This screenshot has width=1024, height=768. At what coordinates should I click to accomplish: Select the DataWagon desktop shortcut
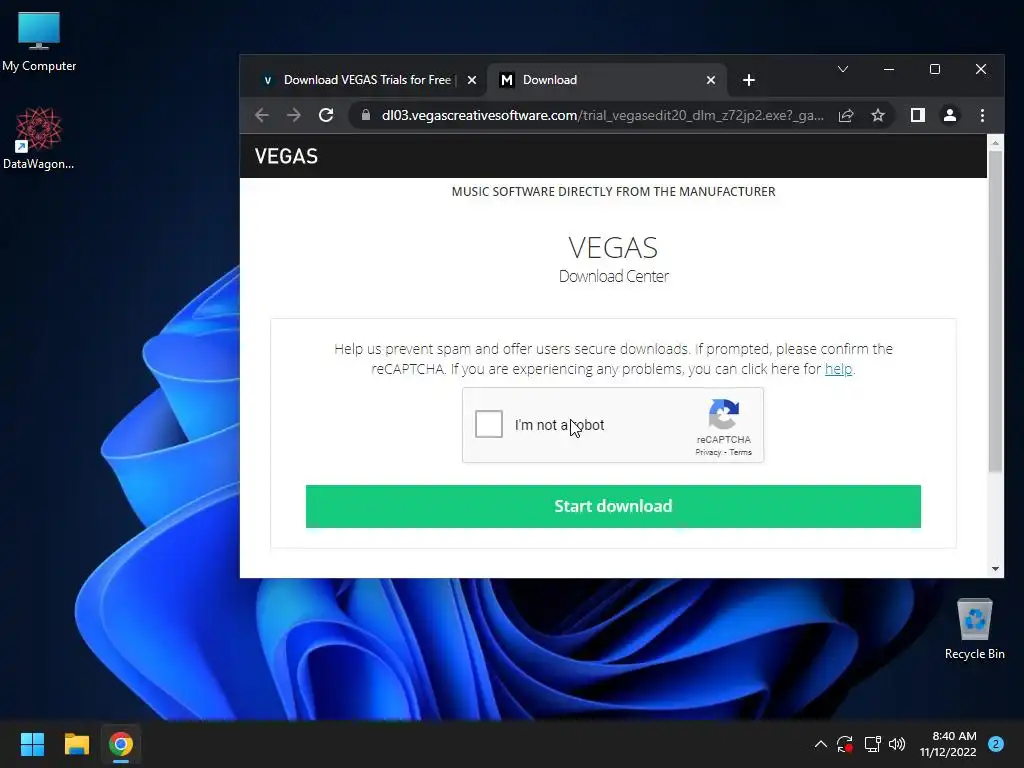[x=39, y=138]
